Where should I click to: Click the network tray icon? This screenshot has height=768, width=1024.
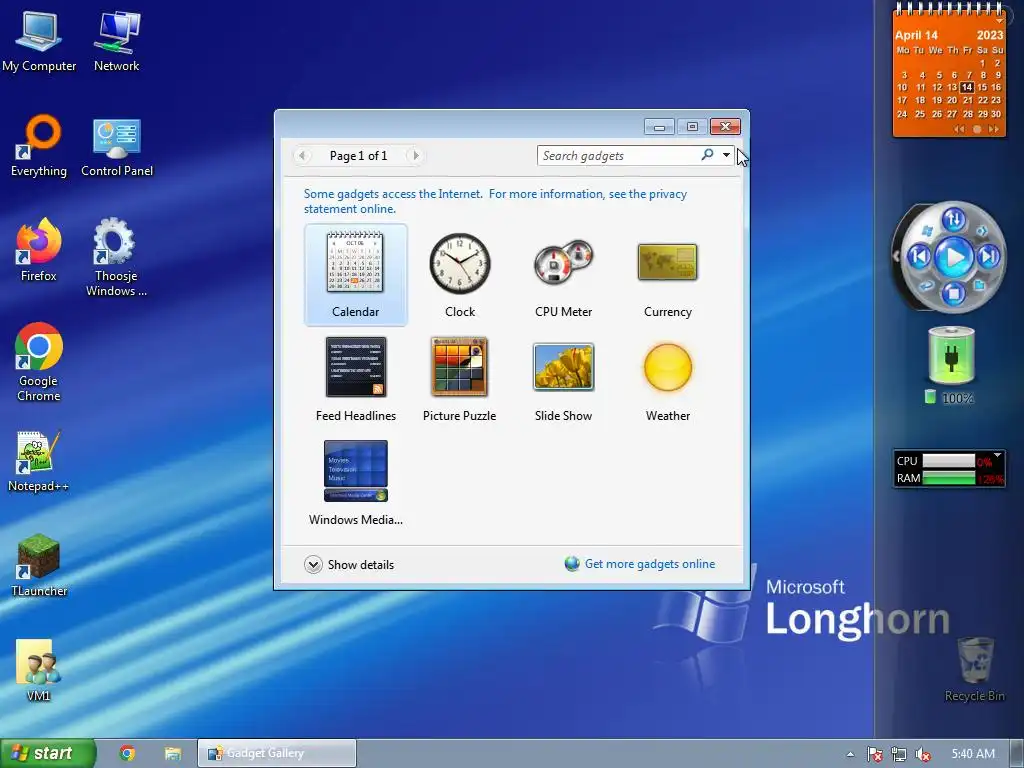tap(899, 754)
